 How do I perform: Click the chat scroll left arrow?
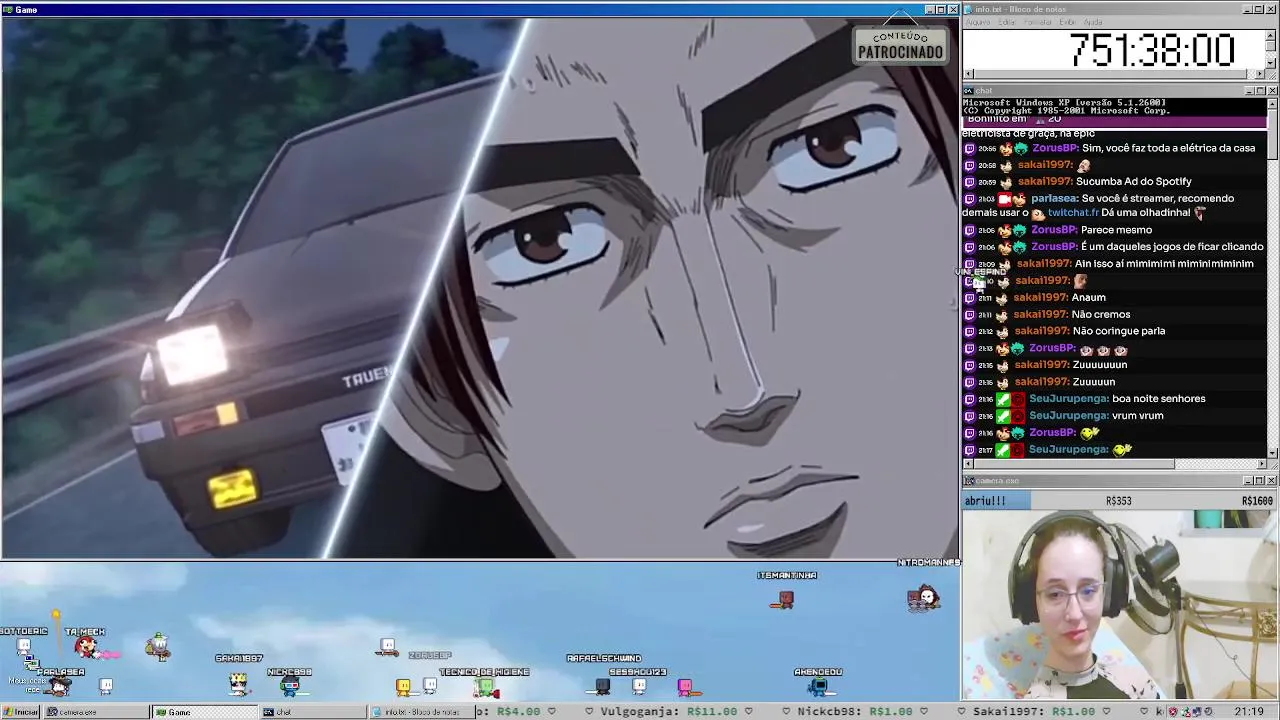click(968, 464)
